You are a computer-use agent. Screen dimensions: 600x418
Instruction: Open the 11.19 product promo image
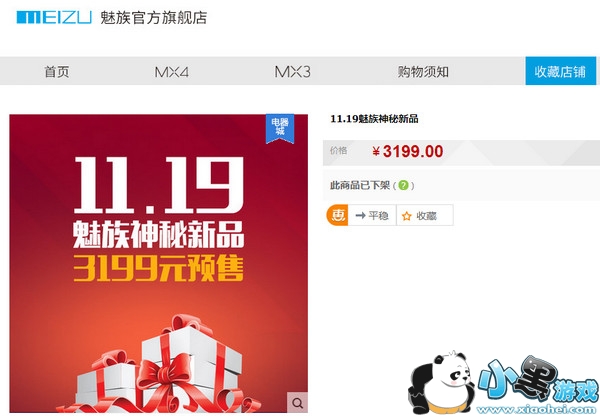(158, 263)
